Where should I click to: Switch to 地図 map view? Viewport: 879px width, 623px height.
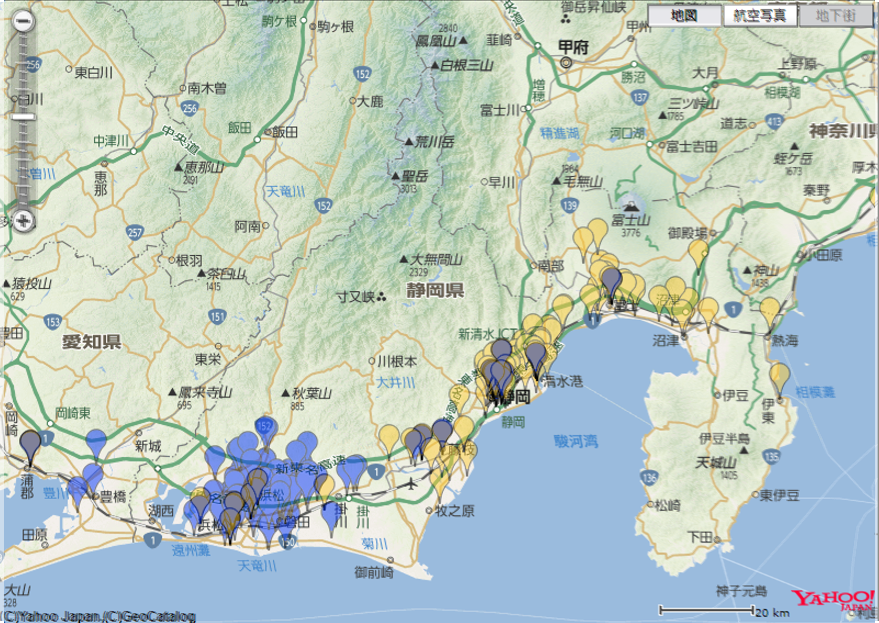(683, 15)
